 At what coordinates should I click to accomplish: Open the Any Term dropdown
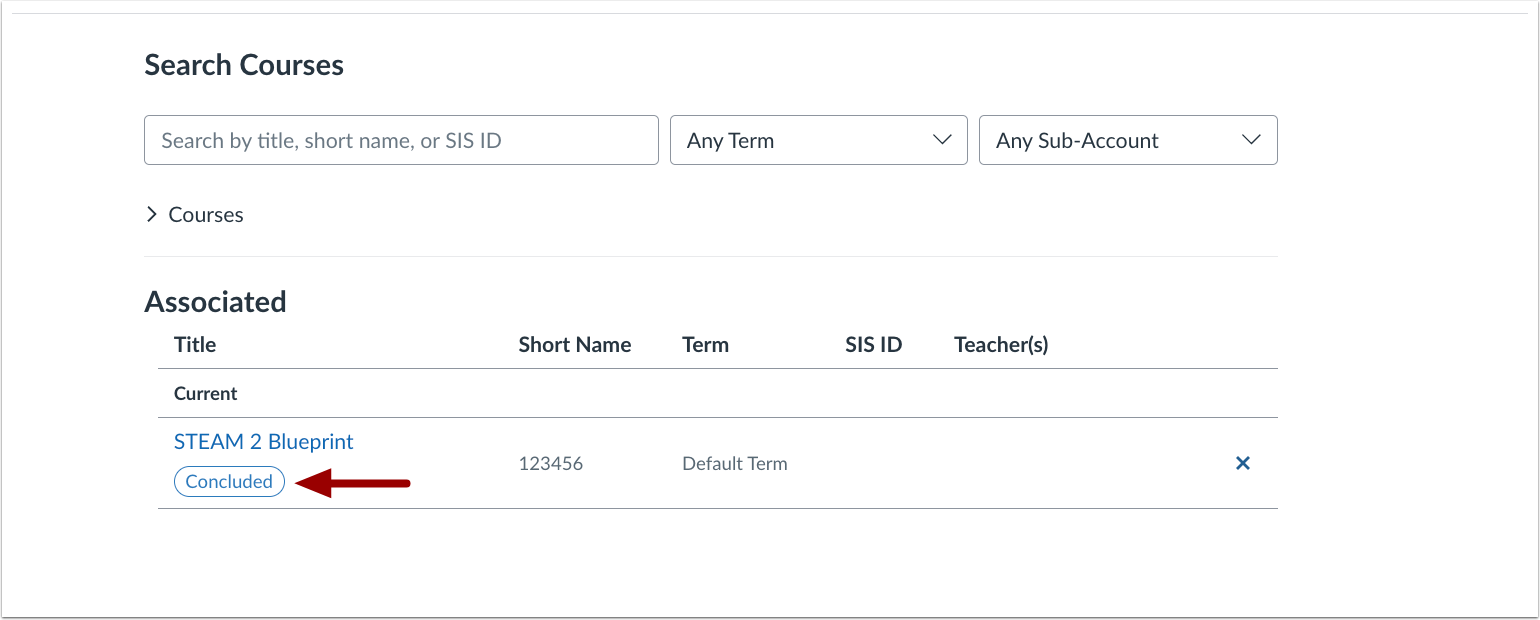[x=818, y=140]
